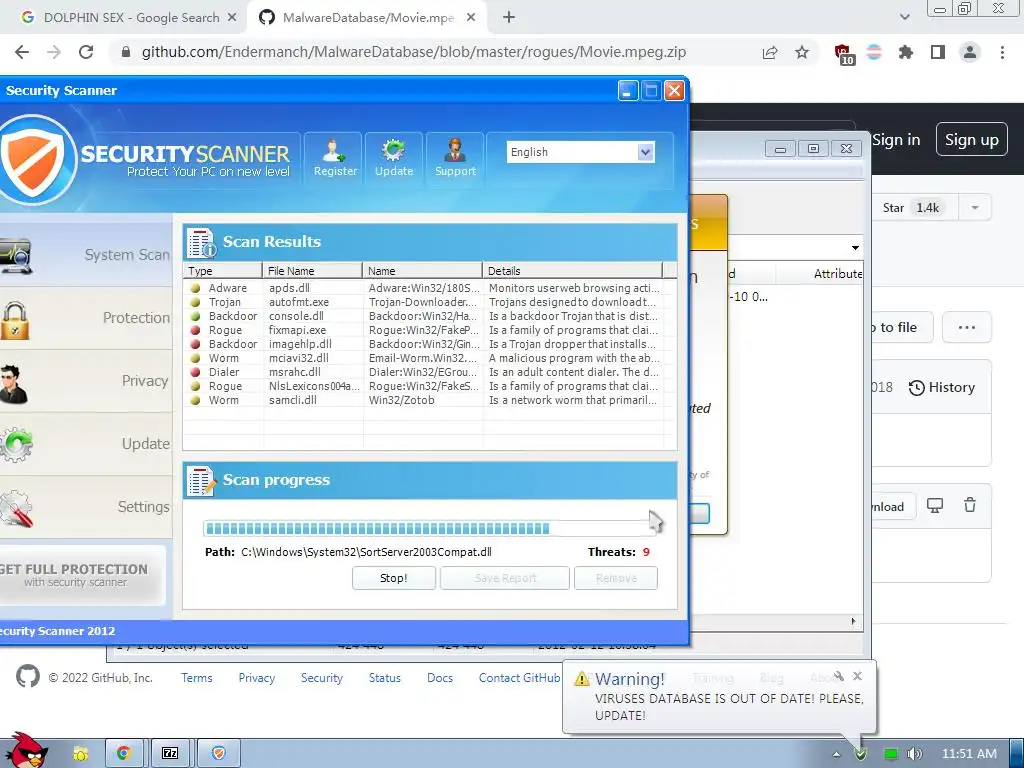Viewport: 1024px width, 768px height.
Task: Reload the GitHub page
Action: tap(86, 52)
